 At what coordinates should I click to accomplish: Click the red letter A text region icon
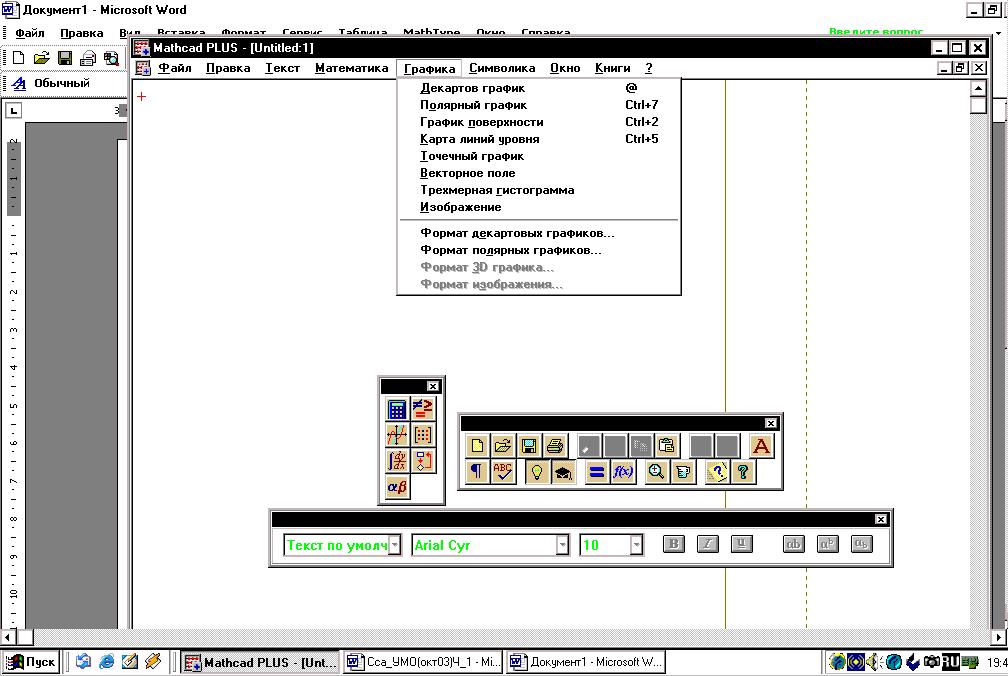(761, 445)
